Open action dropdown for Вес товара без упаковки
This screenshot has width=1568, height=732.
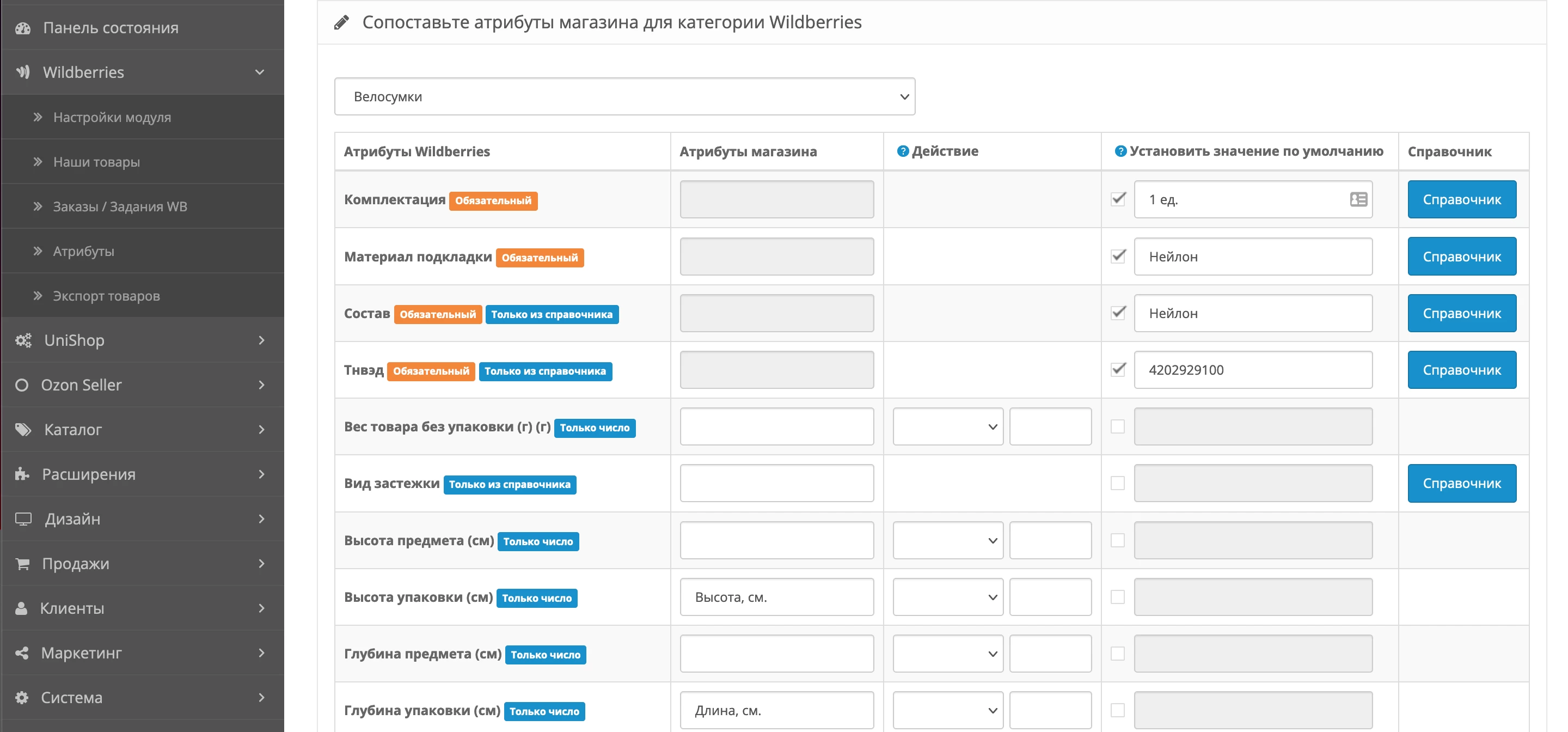pos(948,426)
